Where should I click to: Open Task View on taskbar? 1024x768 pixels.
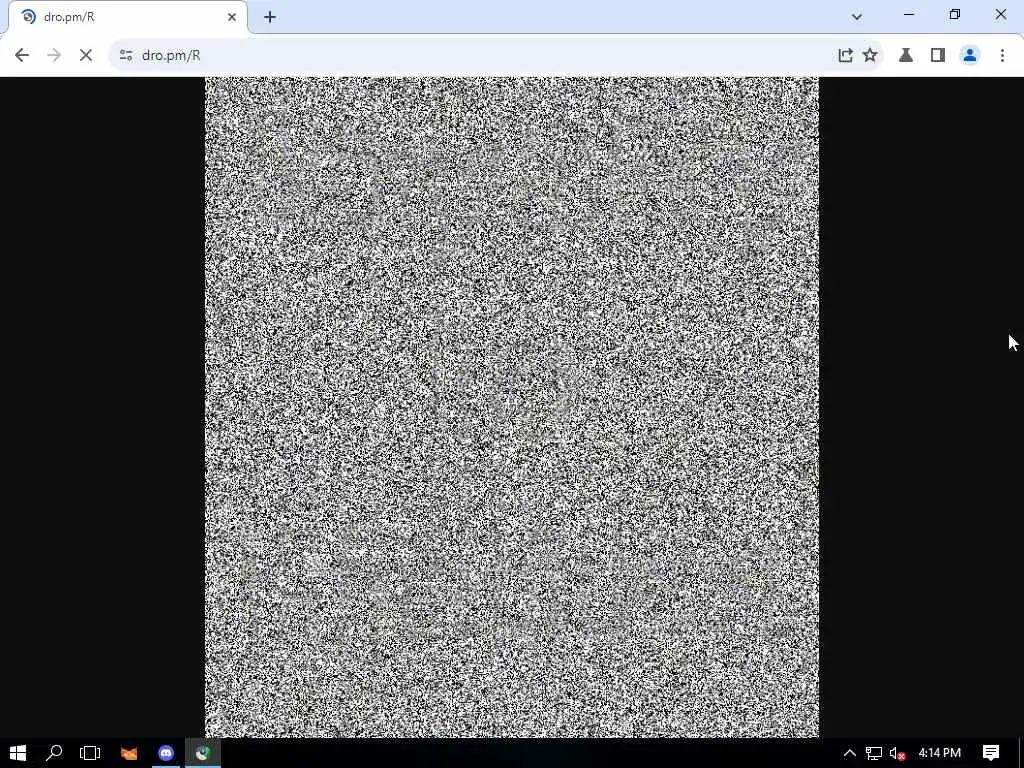tap(90, 753)
